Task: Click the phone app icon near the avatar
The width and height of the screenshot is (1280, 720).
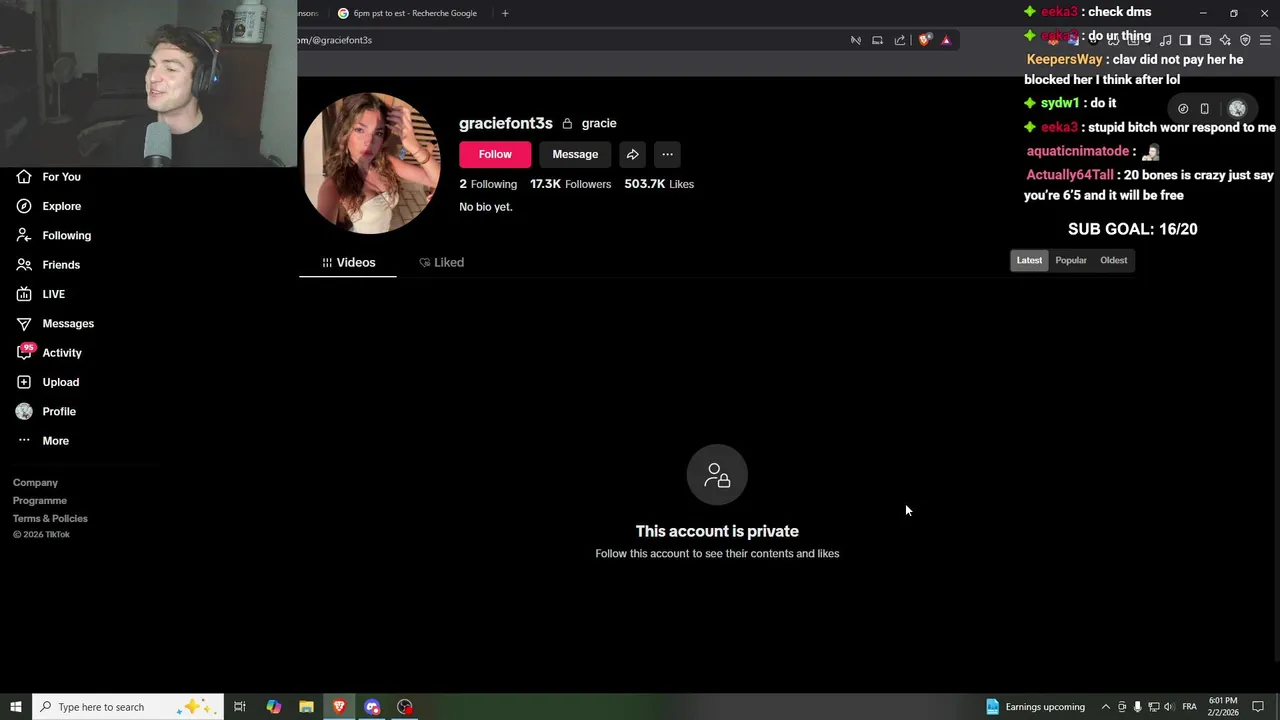Action: tap(1205, 109)
